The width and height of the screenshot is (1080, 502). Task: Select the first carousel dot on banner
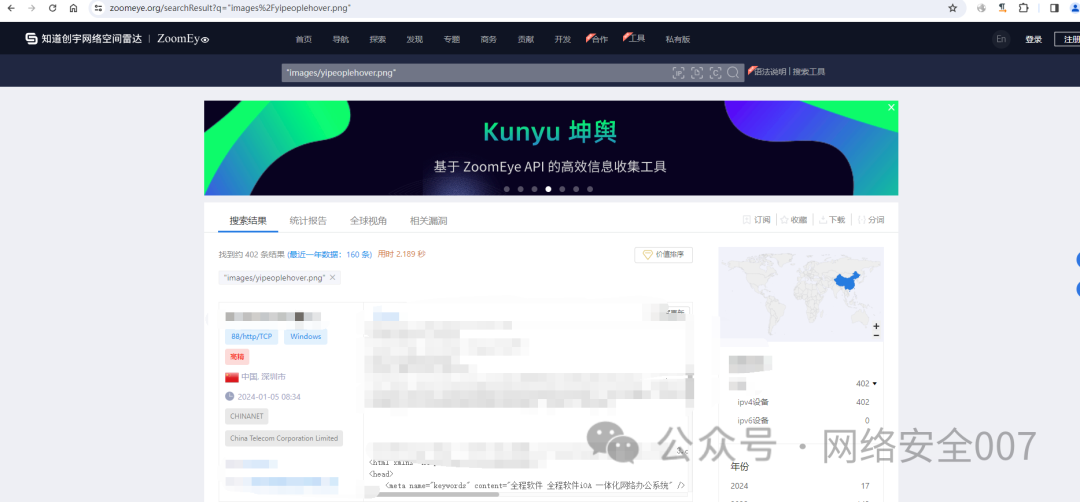click(x=507, y=189)
